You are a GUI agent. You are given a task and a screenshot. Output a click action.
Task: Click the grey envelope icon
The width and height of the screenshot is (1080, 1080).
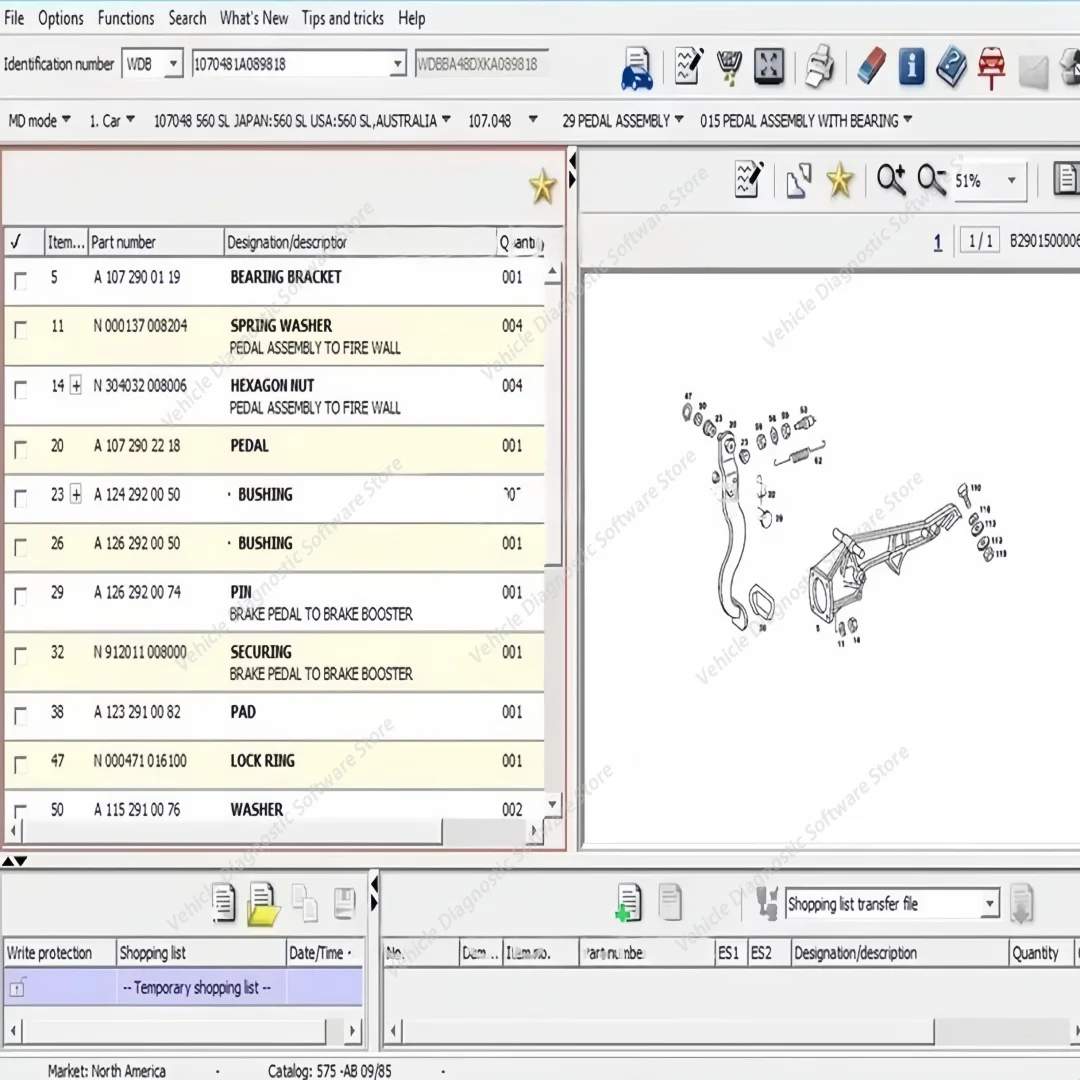(x=1033, y=70)
